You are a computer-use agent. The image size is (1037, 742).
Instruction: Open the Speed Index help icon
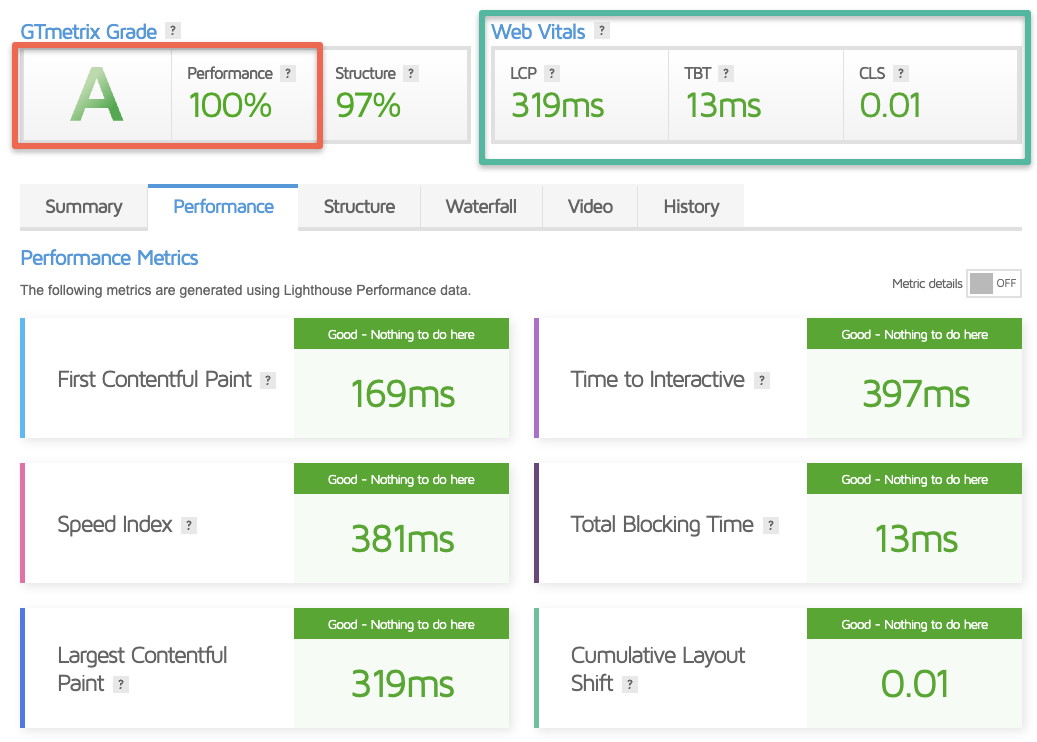(190, 525)
